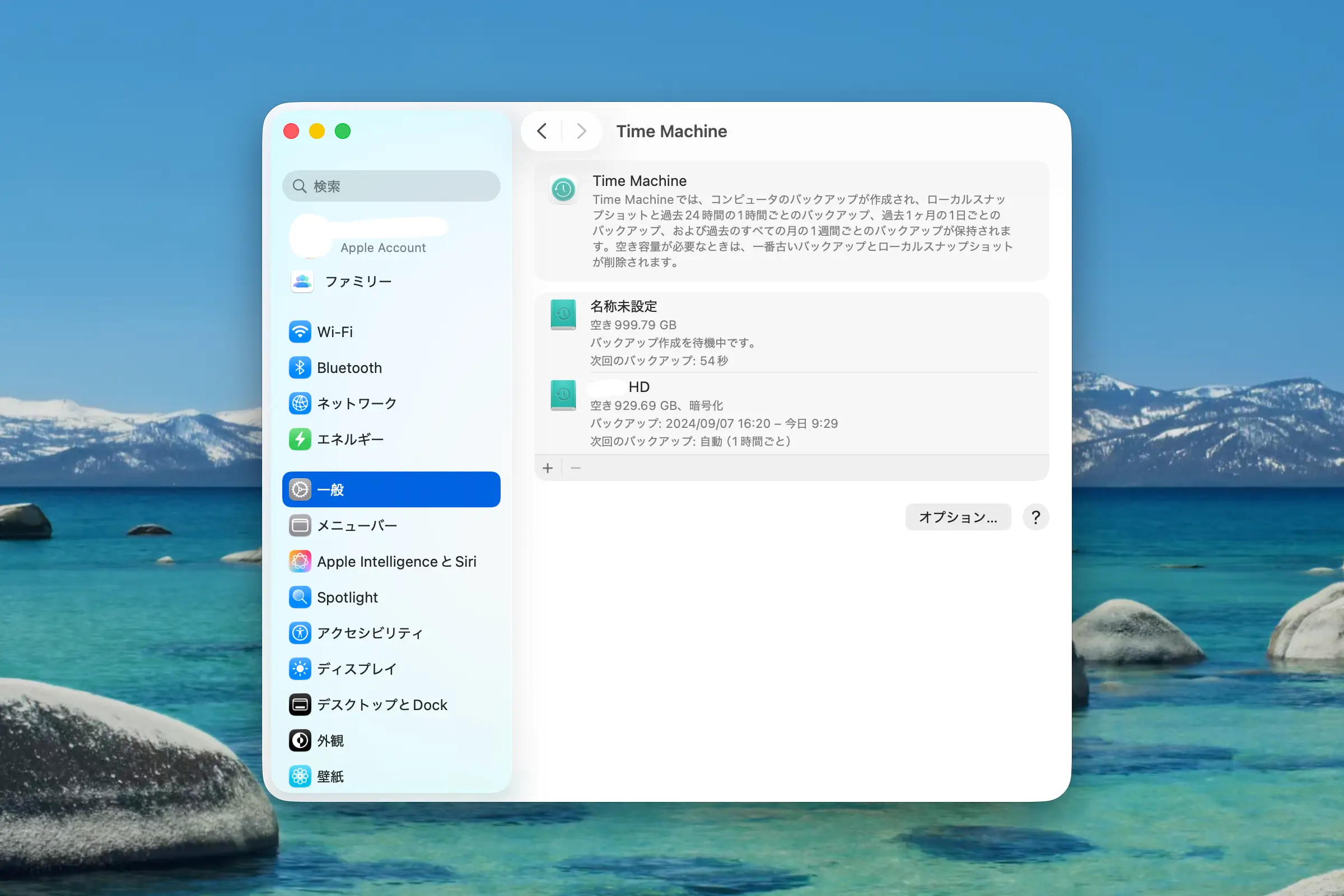Open デスクトップと Dock sidebar entry
The width and height of the screenshot is (1344, 896).
click(382, 704)
